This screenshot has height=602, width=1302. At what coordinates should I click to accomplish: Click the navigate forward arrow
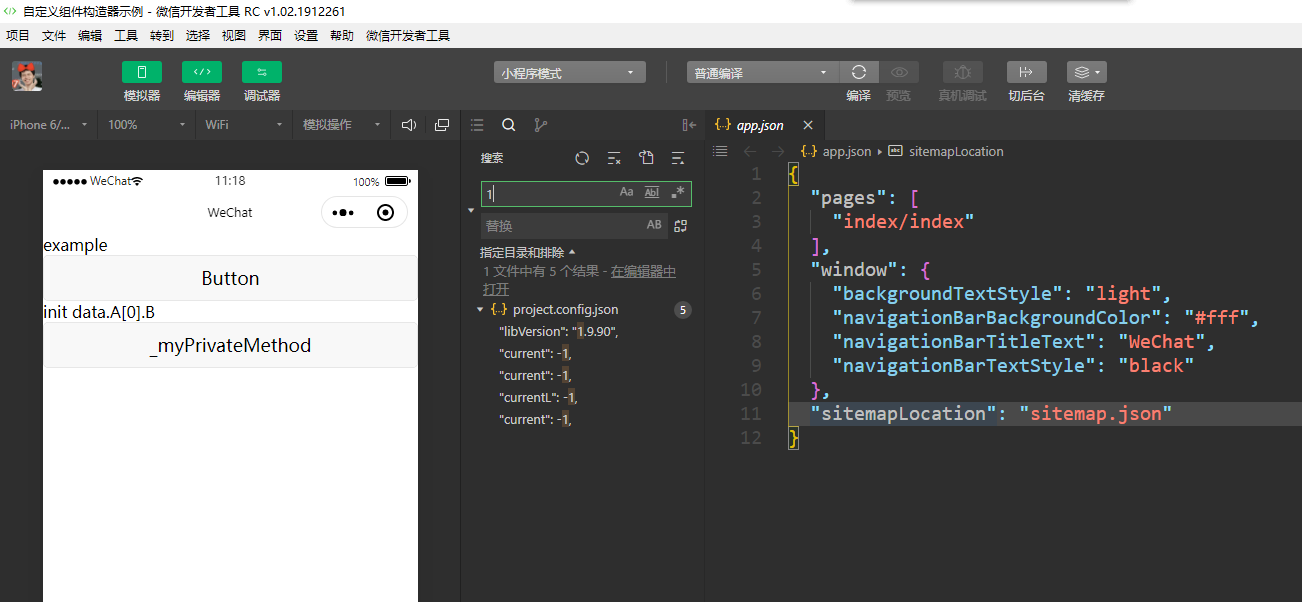(778, 151)
